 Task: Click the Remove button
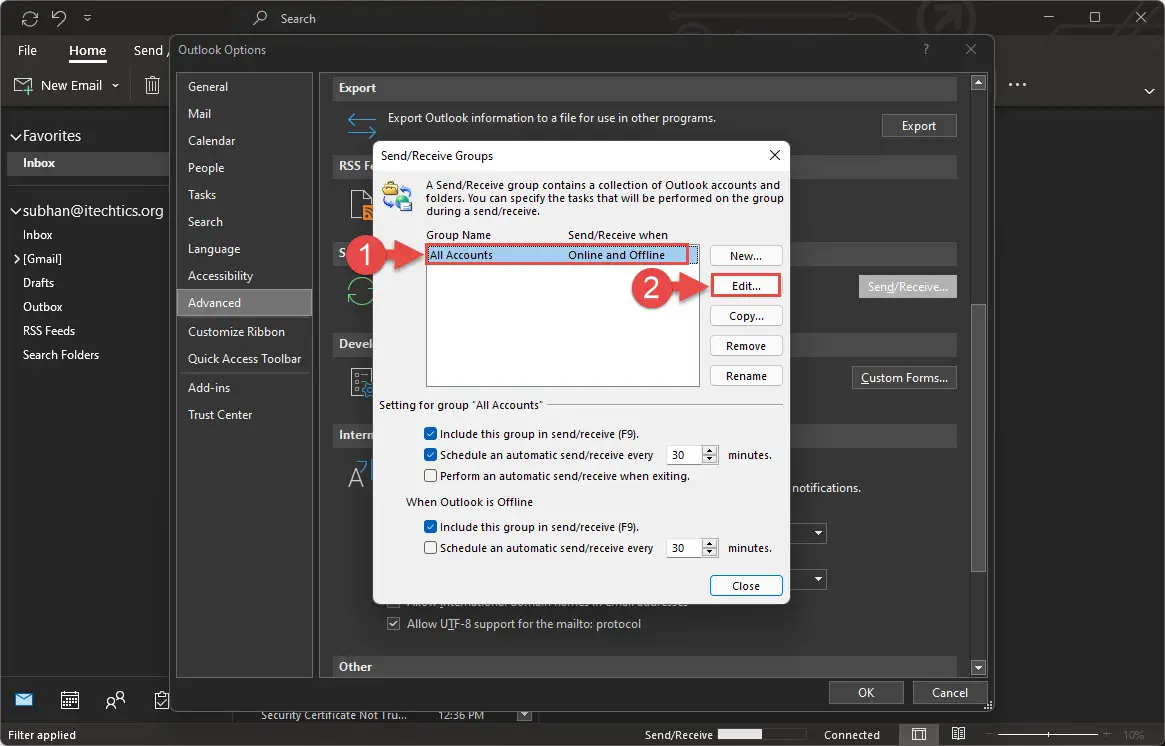click(x=746, y=346)
